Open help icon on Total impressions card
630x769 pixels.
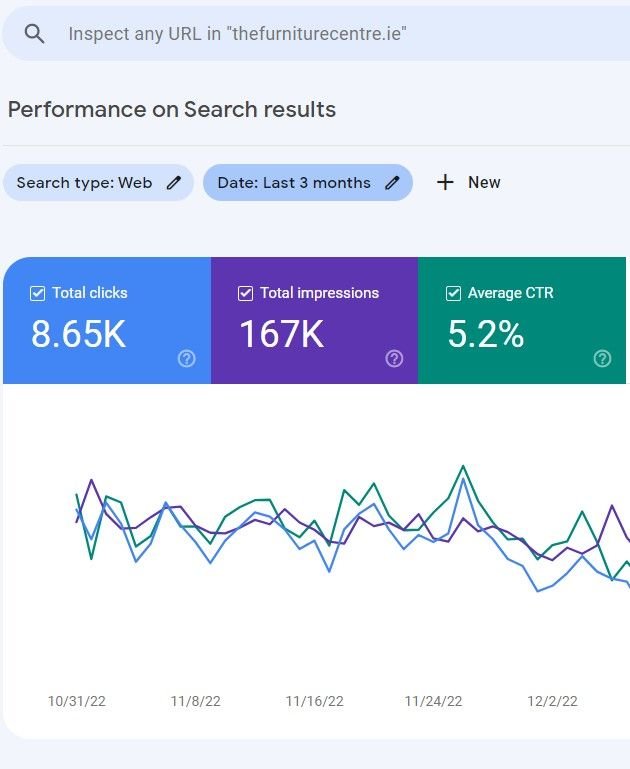[394, 358]
